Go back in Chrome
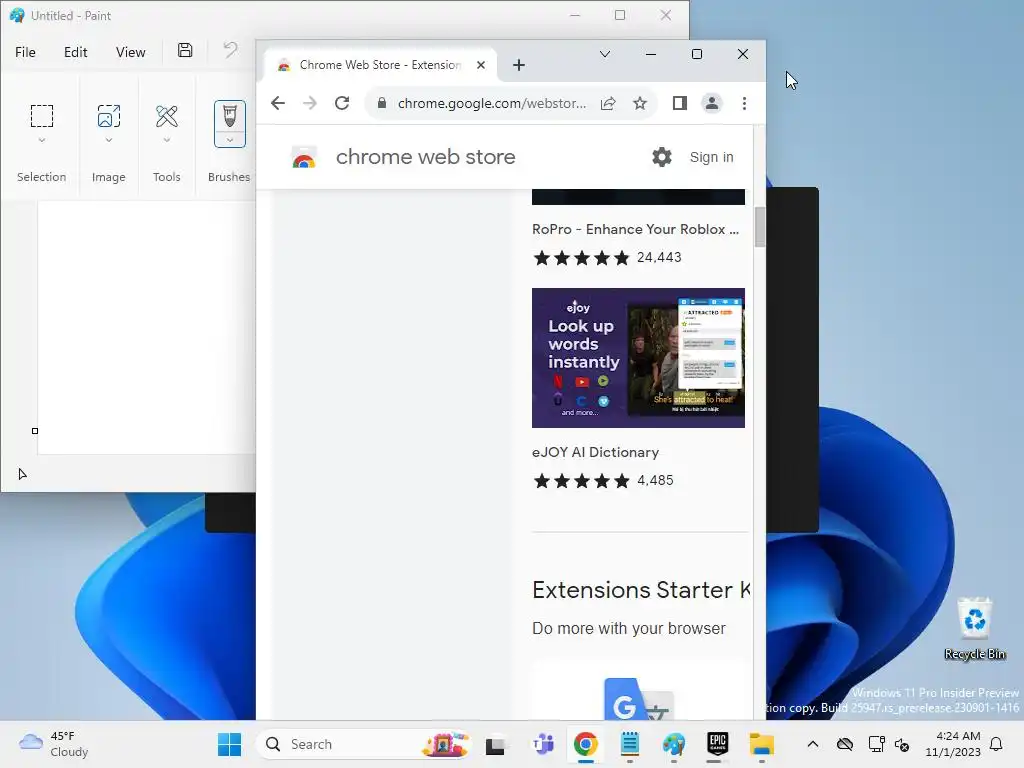1024x768 pixels. (x=278, y=103)
